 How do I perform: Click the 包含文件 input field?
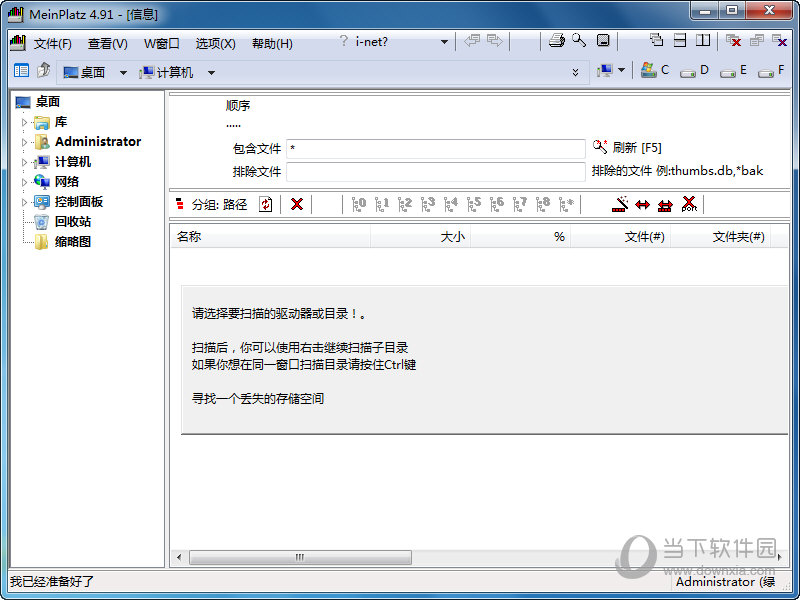[x=436, y=148]
